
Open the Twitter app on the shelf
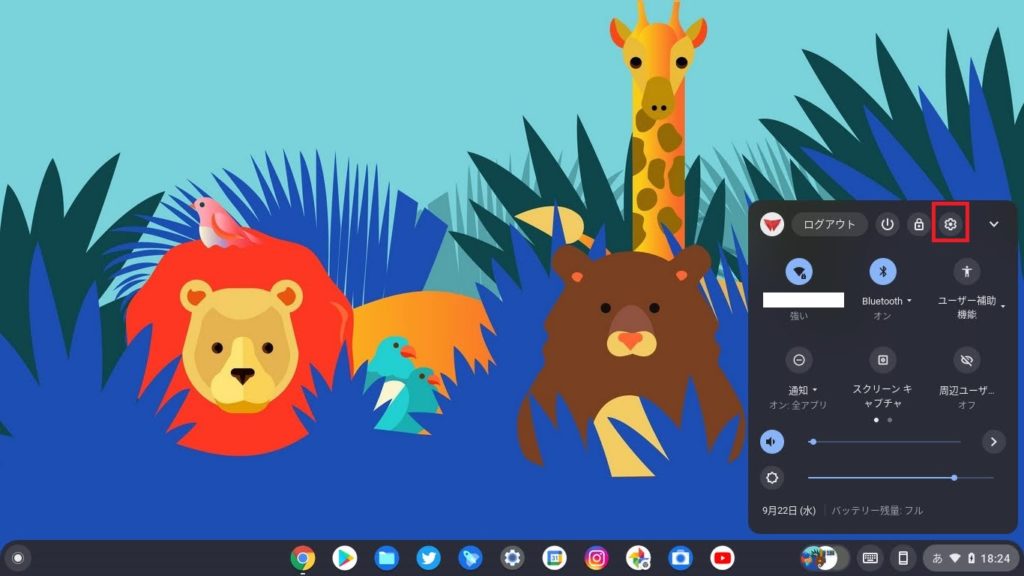click(429, 558)
